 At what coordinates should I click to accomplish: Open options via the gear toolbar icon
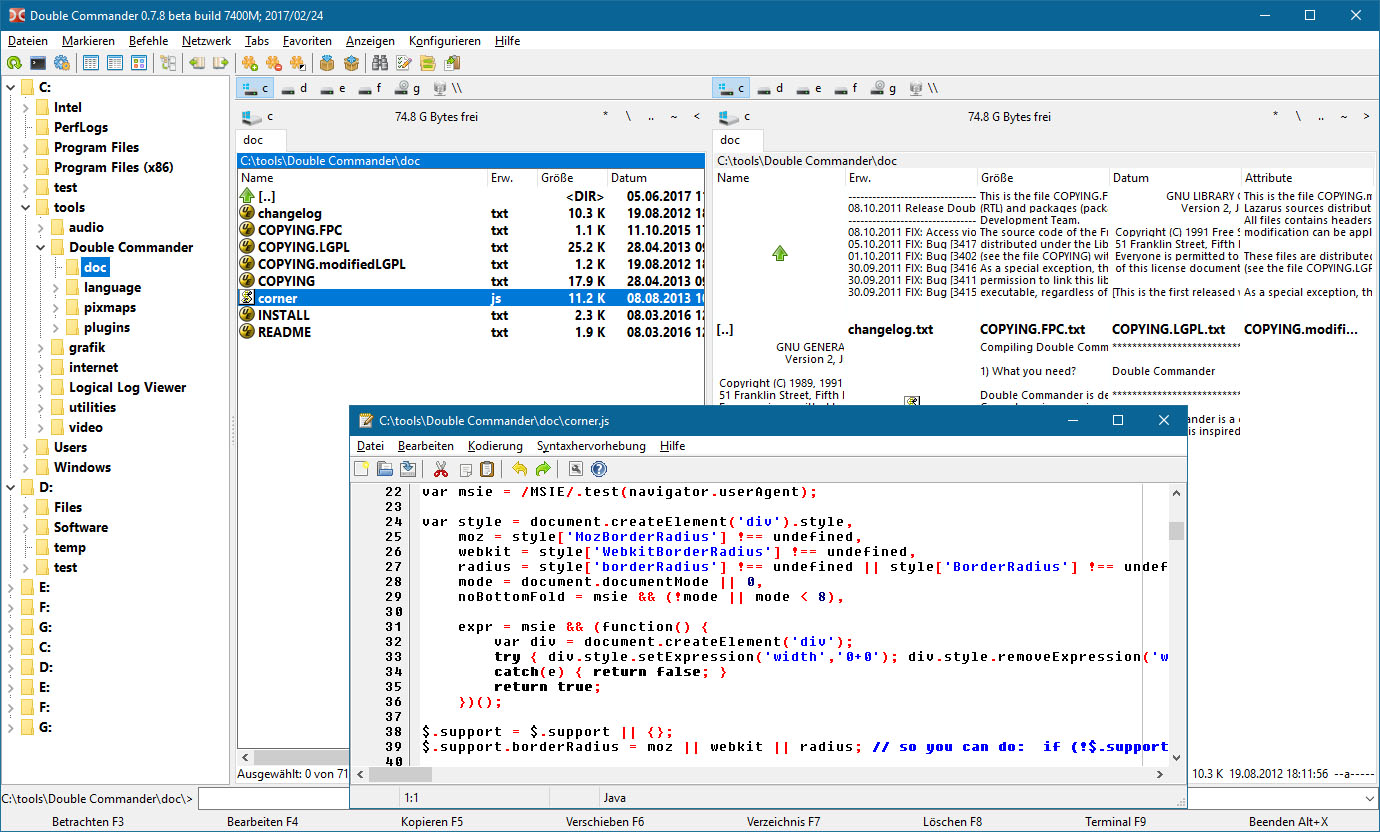coord(62,63)
